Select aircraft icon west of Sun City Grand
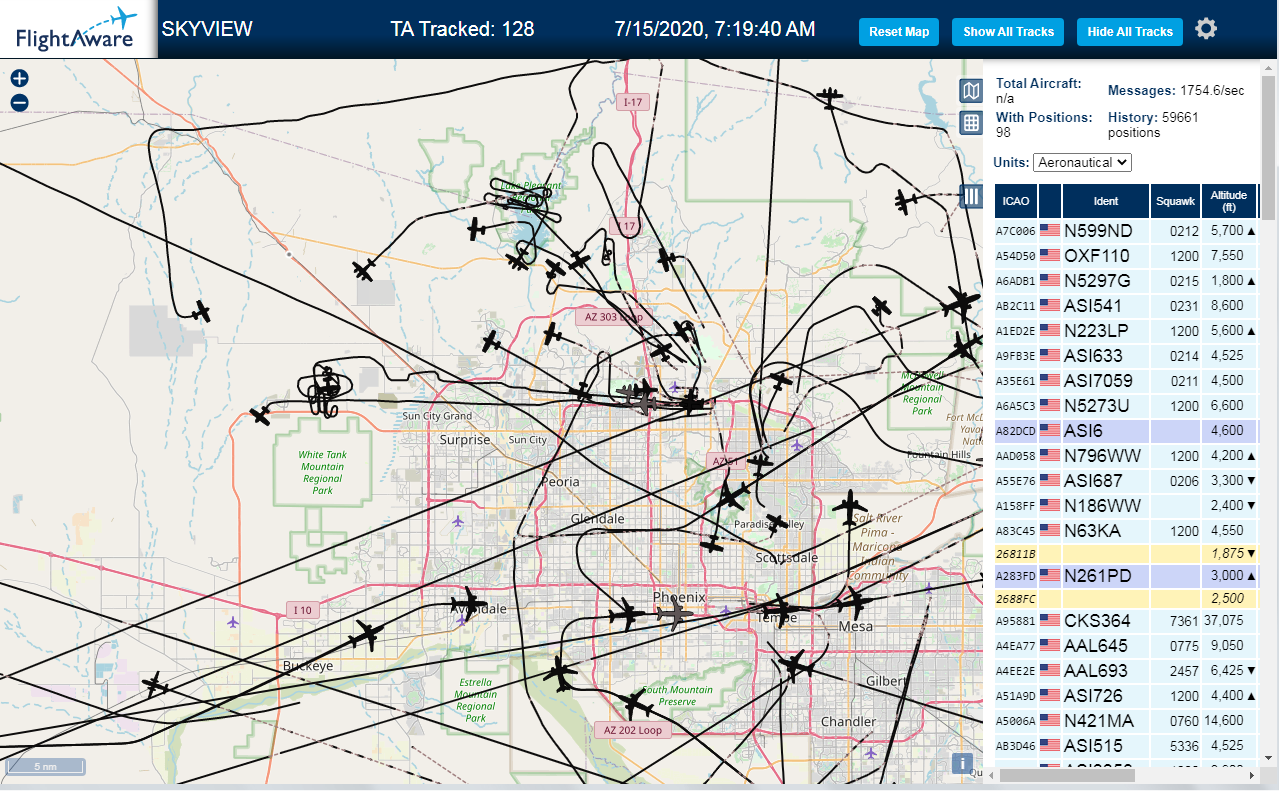1279x791 pixels. pyautogui.click(x=260, y=414)
